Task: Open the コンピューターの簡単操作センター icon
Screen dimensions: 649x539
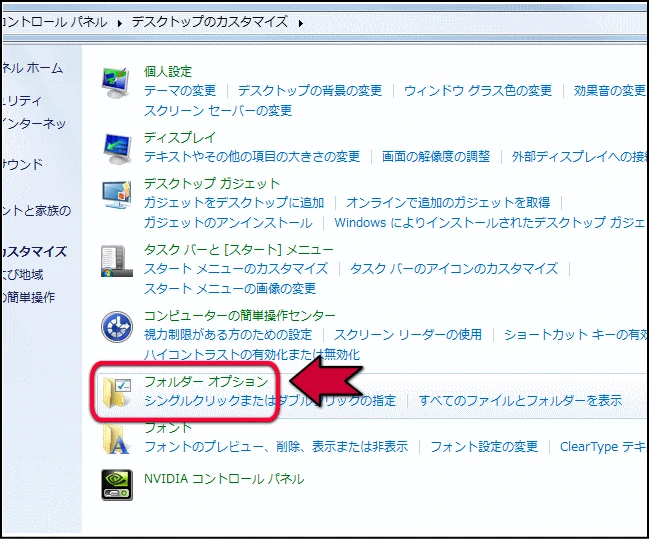Action: 117,327
